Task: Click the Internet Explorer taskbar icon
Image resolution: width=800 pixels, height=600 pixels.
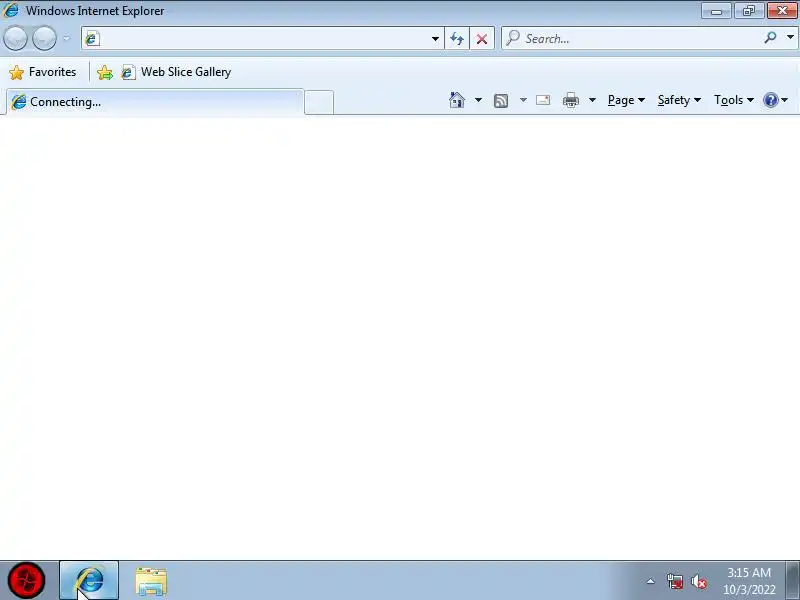Action: coord(89,581)
